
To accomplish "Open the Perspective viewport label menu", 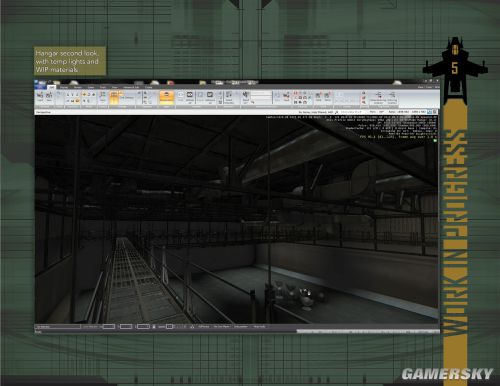I will (44, 112).
